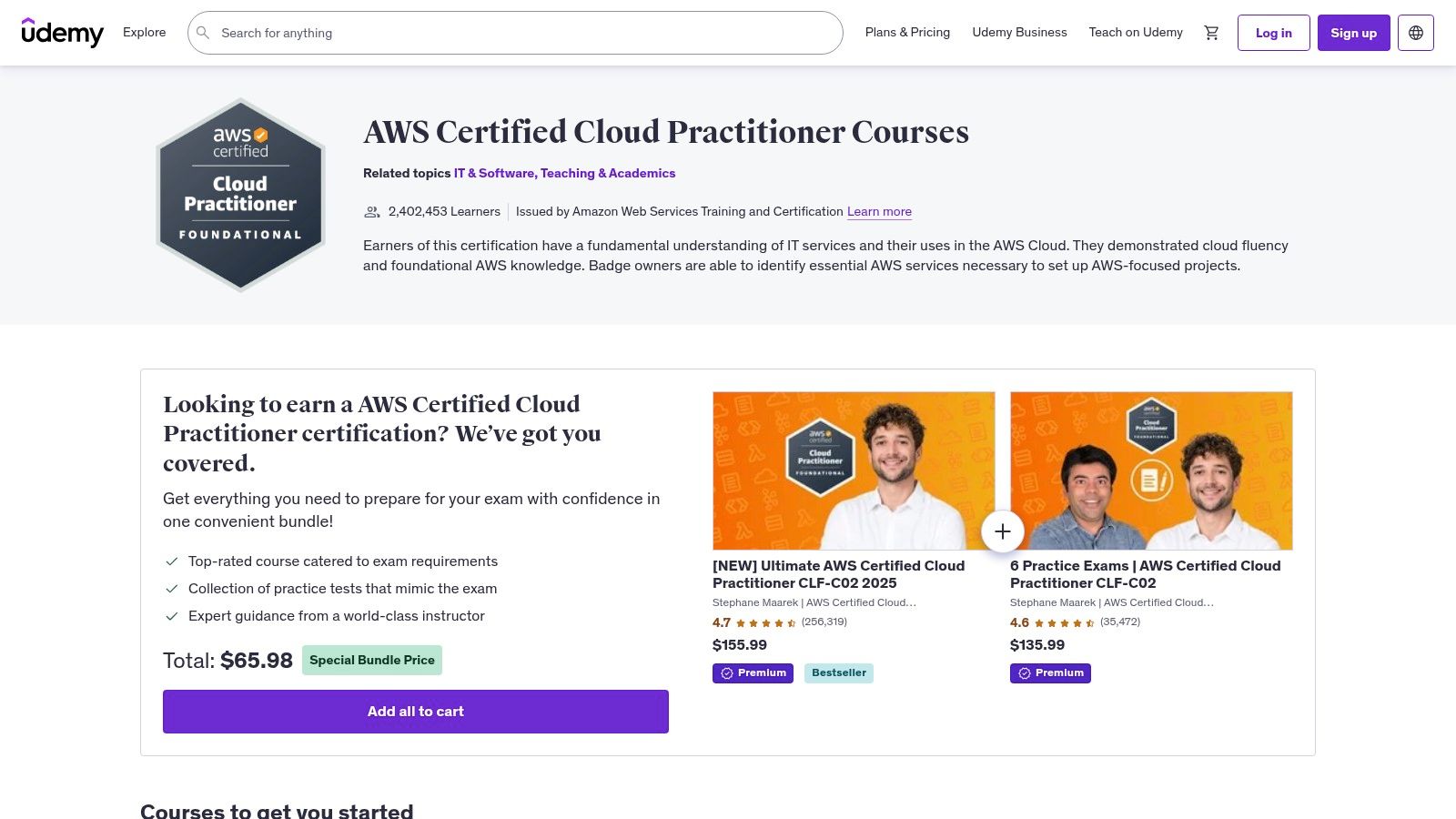Viewport: 1456px width, 819px height.
Task: Click Teach on Udemy
Action: [x=1135, y=32]
